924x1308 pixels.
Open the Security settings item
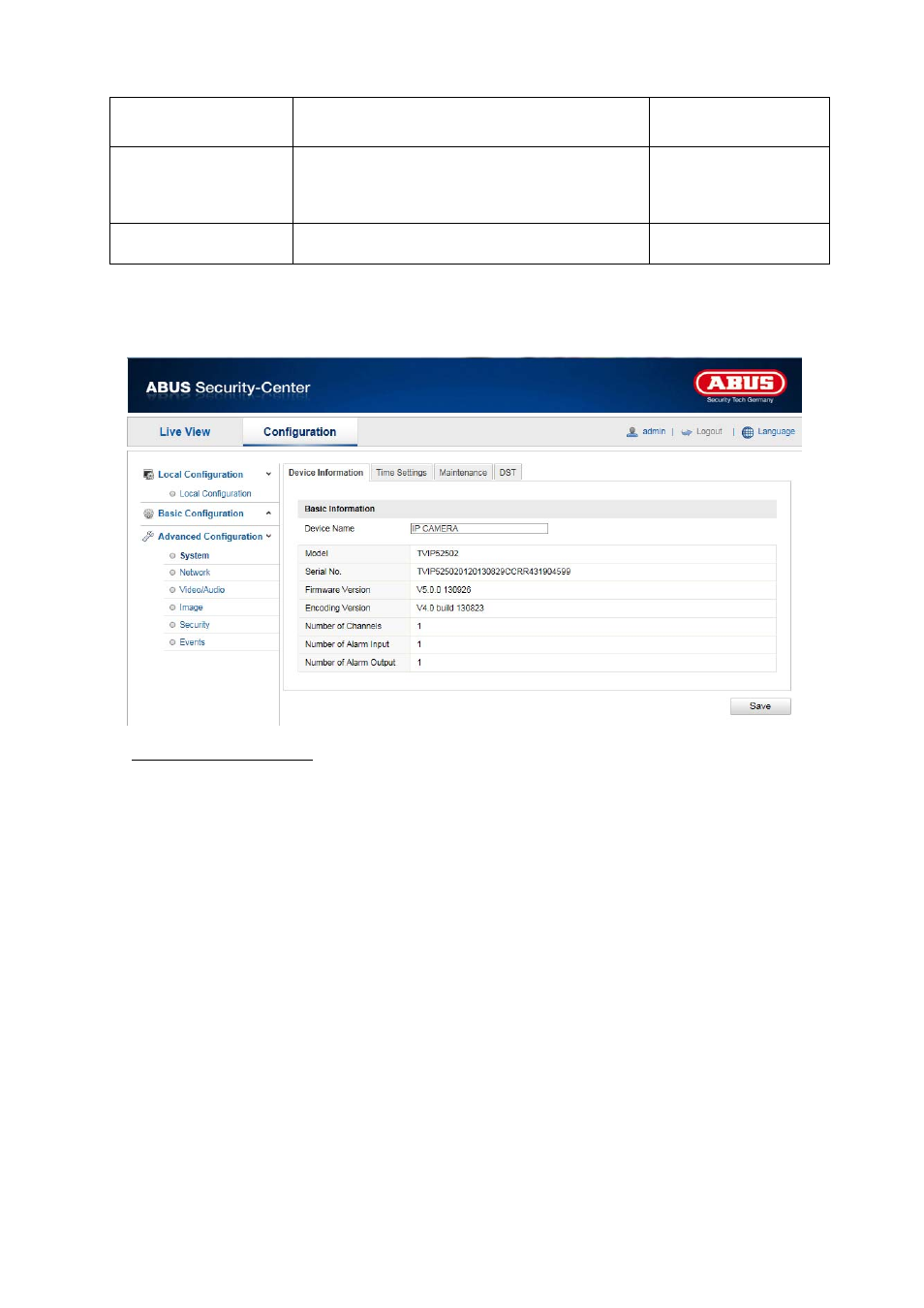[x=194, y=625]
